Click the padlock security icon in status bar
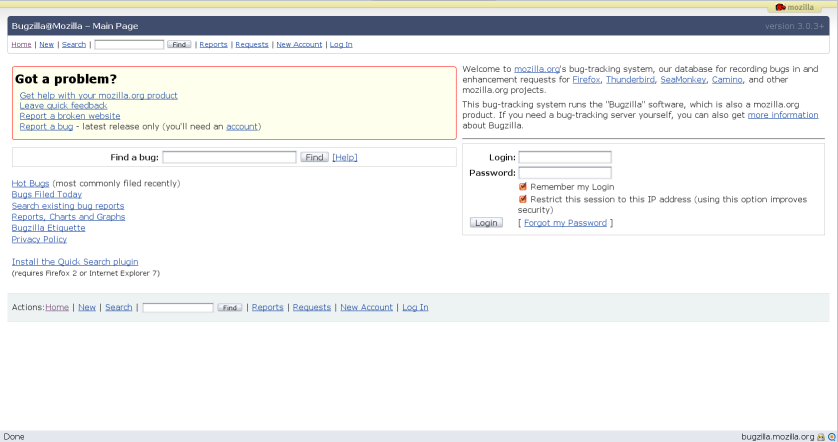 point(820,437)
